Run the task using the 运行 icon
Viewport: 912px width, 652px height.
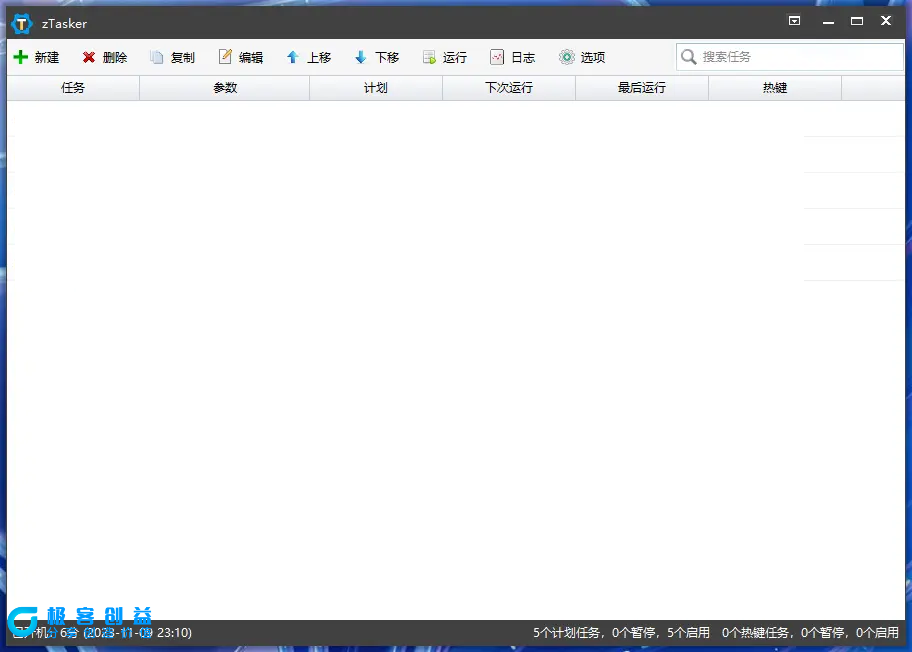click(428, 57)
